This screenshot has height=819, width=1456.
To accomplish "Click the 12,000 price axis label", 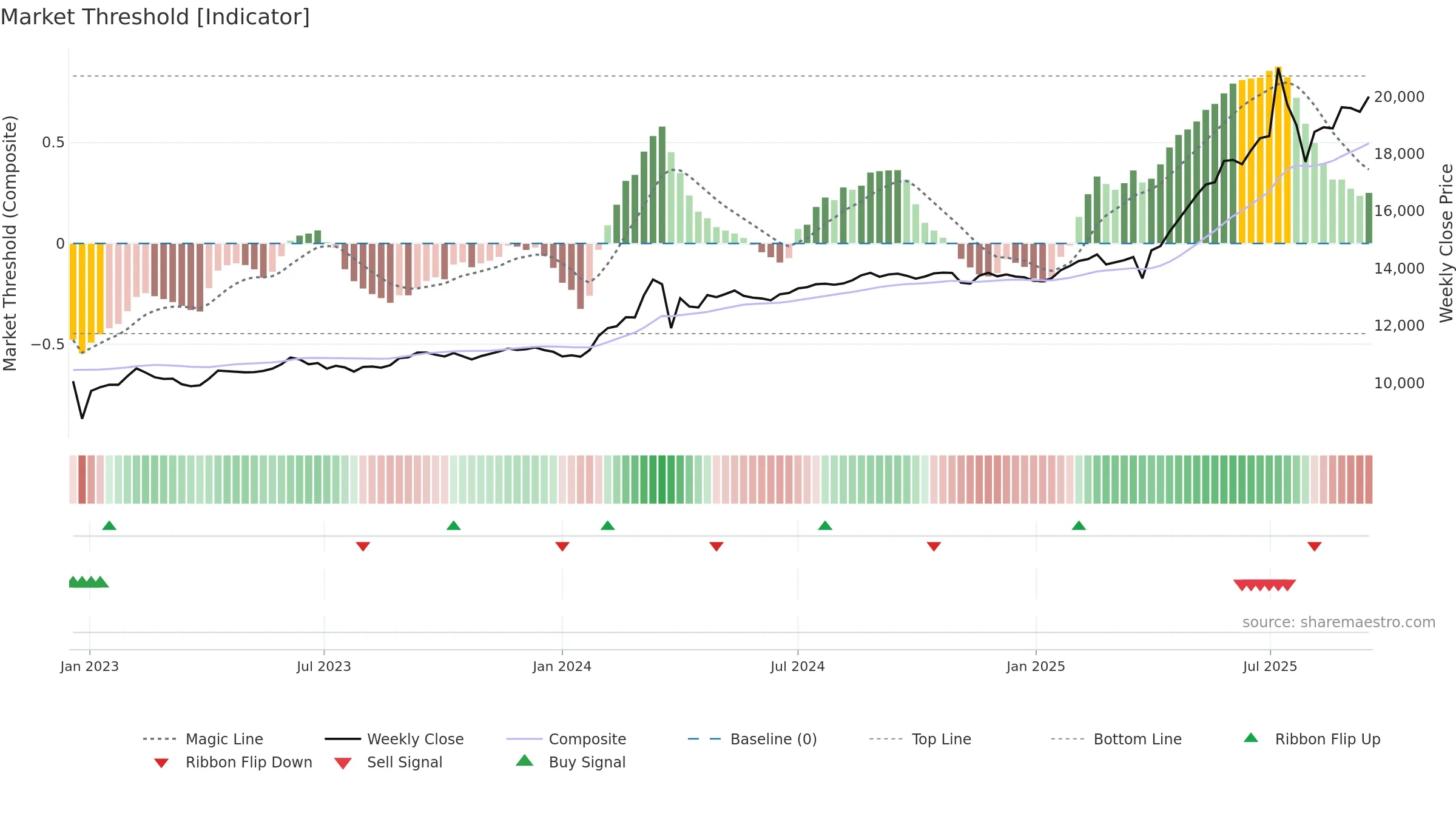I will click(x=1400, y=326).
